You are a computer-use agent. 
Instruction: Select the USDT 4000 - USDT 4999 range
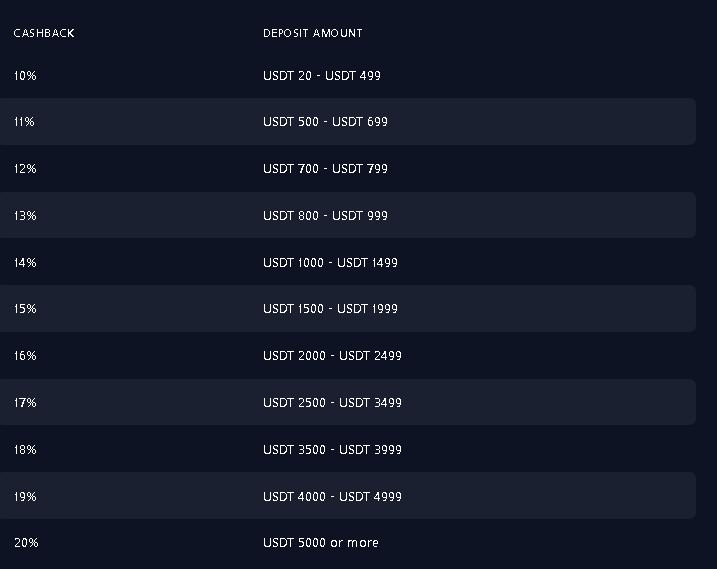coord(332,497)
